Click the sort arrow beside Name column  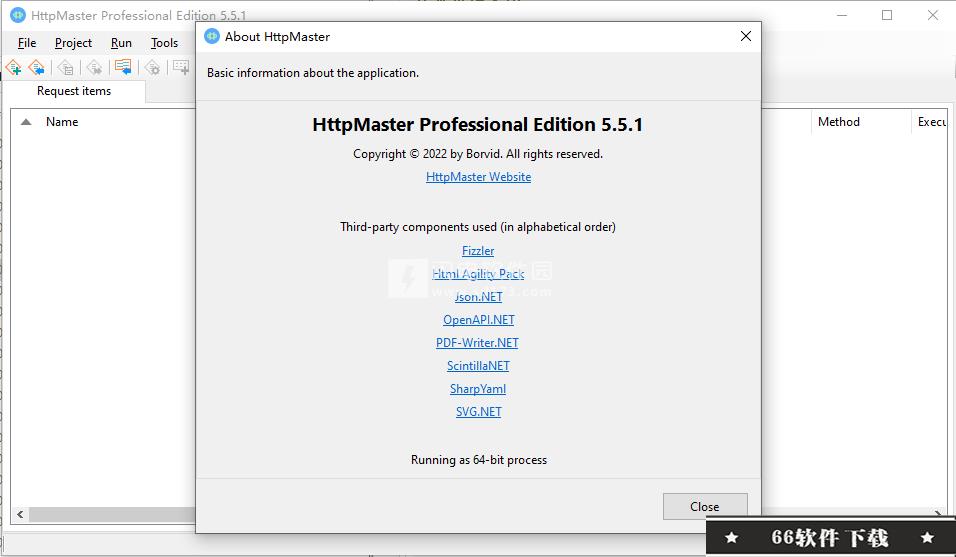pos(26,122)
